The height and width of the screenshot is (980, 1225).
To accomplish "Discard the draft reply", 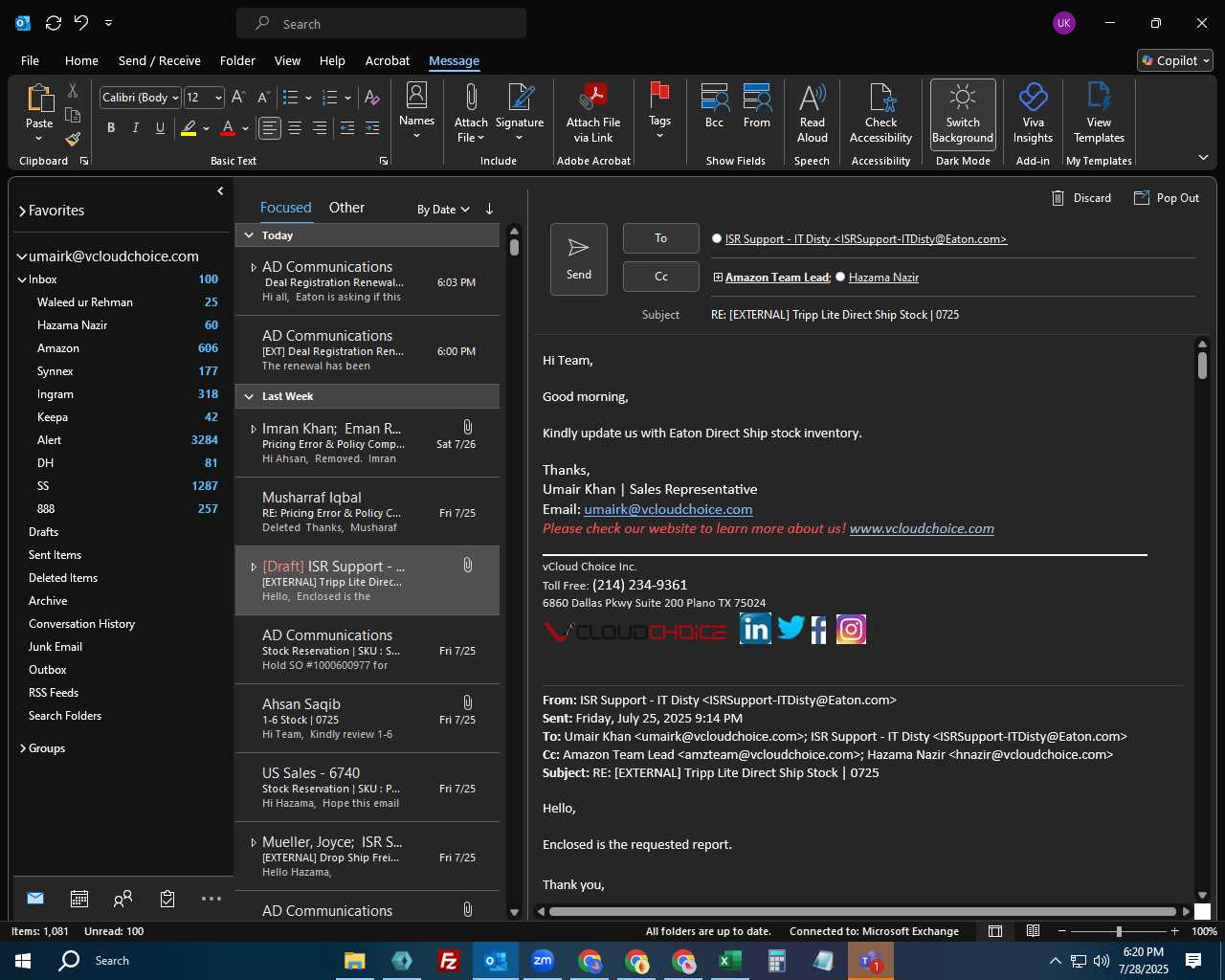I will pyautogui.click(x=1081, y=198).
